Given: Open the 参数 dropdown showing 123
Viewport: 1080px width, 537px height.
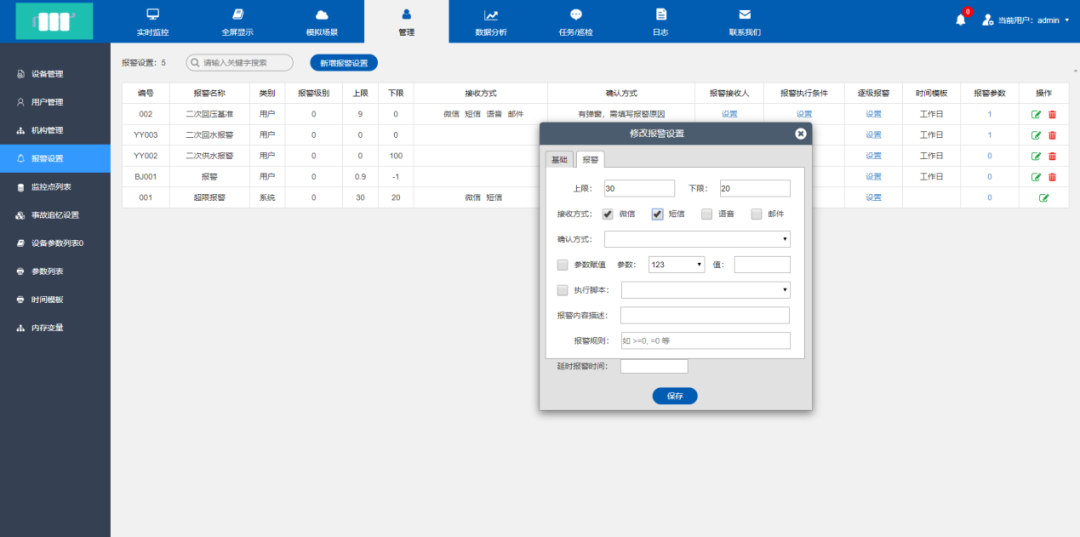Looking at the screenshot, I should (x=676, y=264).
